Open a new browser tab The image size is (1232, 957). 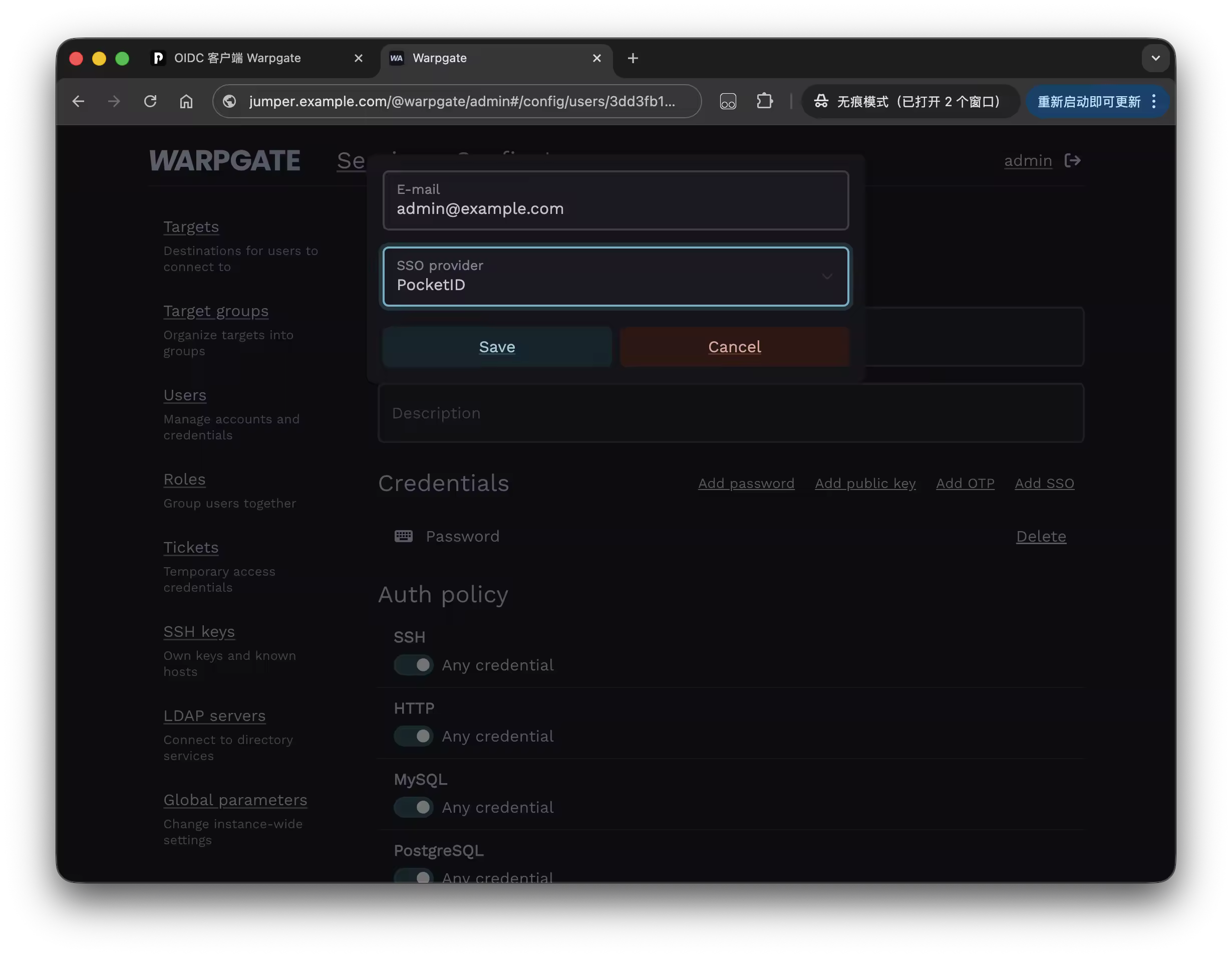633,58
